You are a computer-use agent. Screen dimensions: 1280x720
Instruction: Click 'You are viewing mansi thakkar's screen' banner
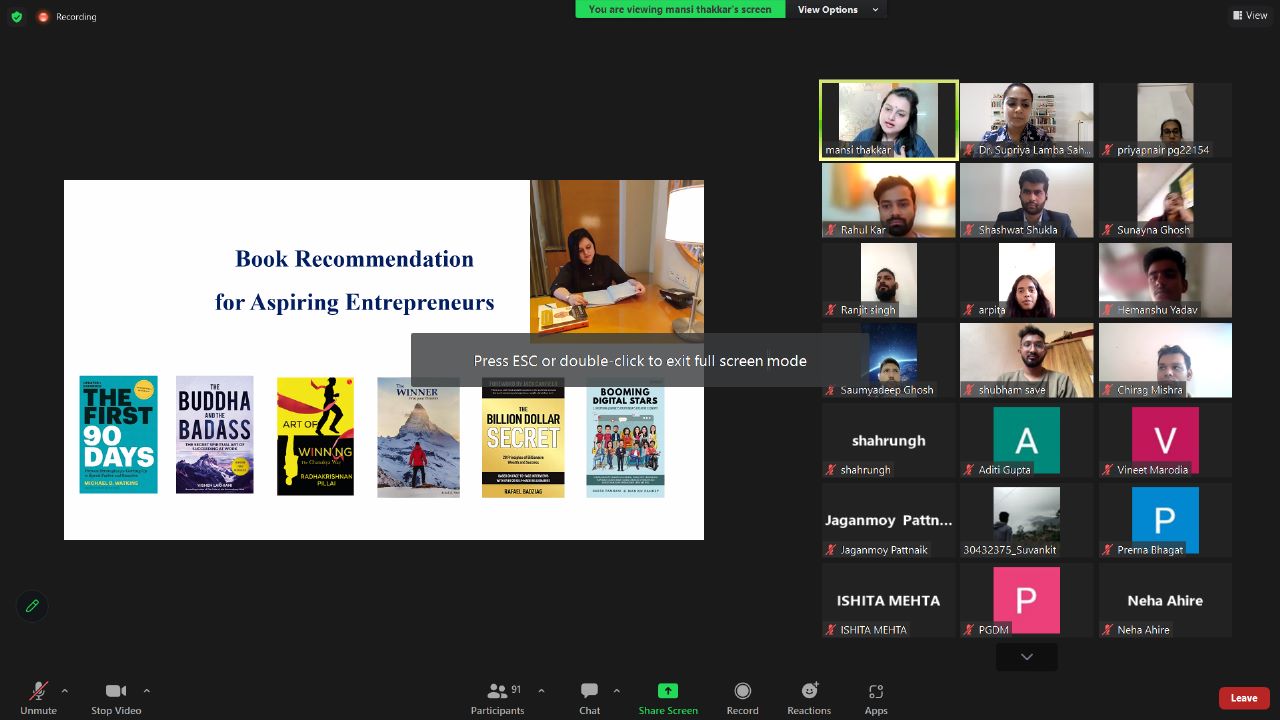coord(680,9)
